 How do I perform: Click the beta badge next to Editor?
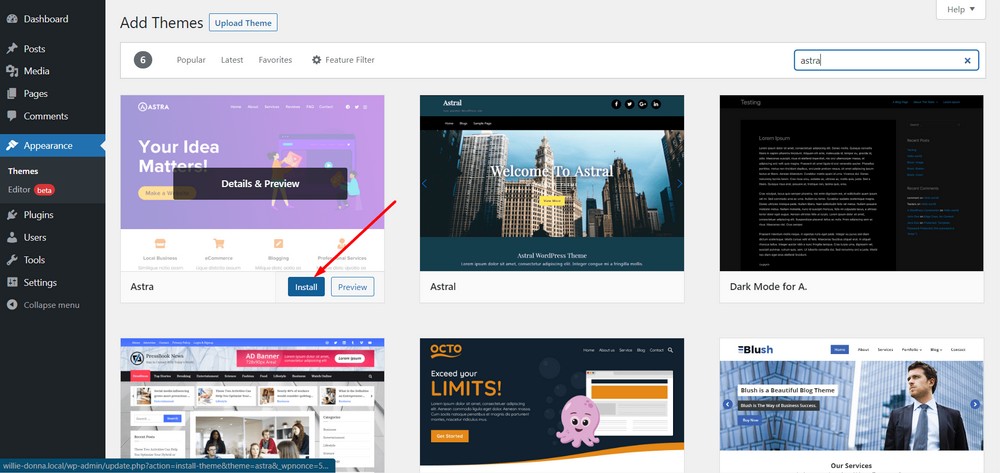pos(44,190)
